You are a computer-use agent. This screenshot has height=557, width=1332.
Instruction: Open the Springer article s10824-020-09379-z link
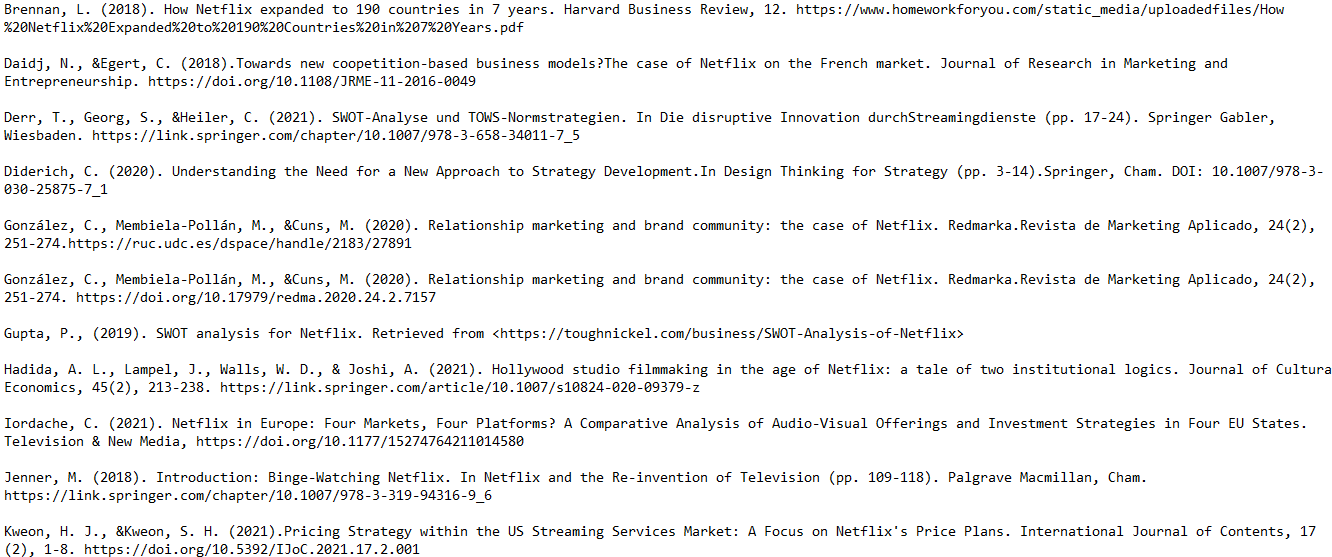point(460,387)
